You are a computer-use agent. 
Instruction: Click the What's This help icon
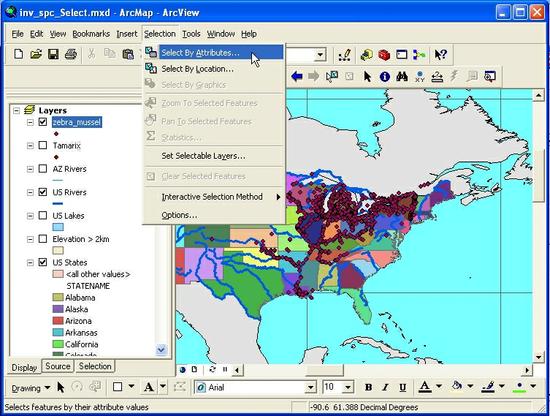pyautogui.click(x=441, y=55)
